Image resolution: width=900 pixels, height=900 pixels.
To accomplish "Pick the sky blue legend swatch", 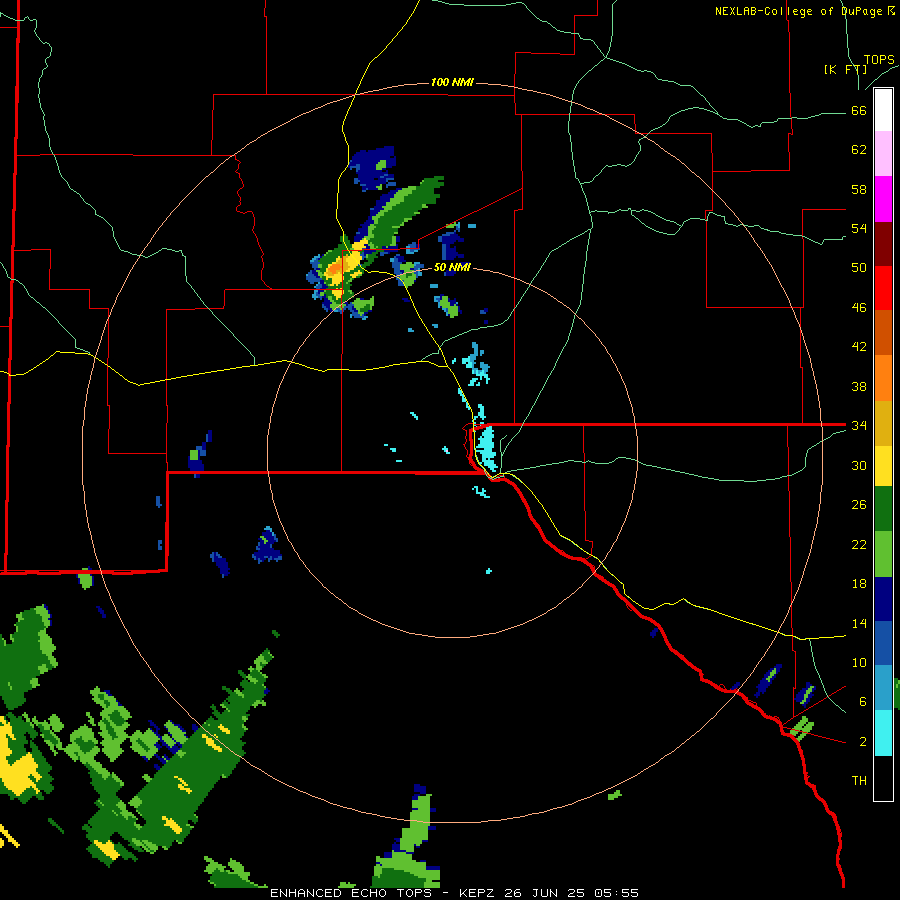I will click(x=883, y=688).
